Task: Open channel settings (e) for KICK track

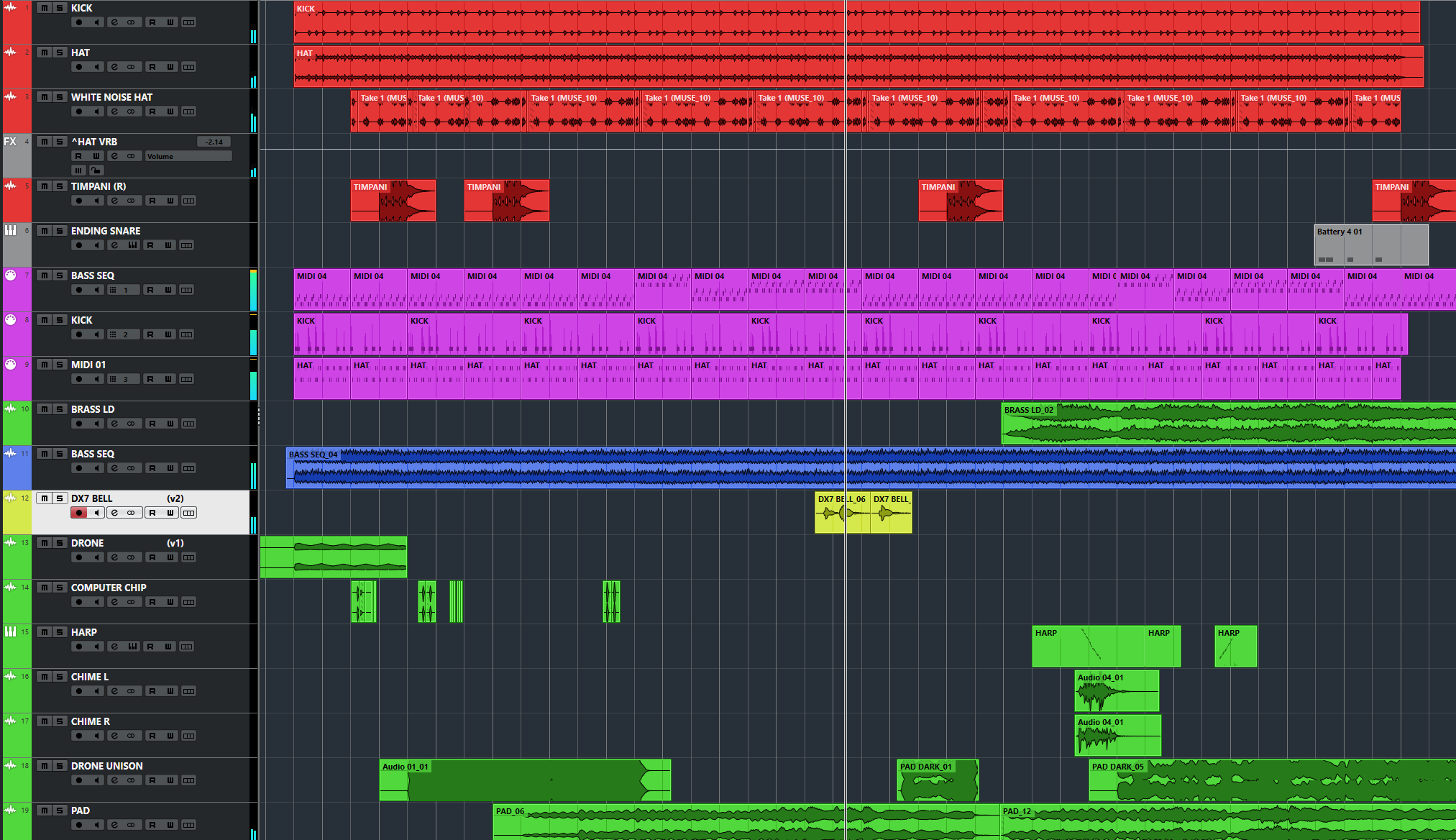Action: 114,22
